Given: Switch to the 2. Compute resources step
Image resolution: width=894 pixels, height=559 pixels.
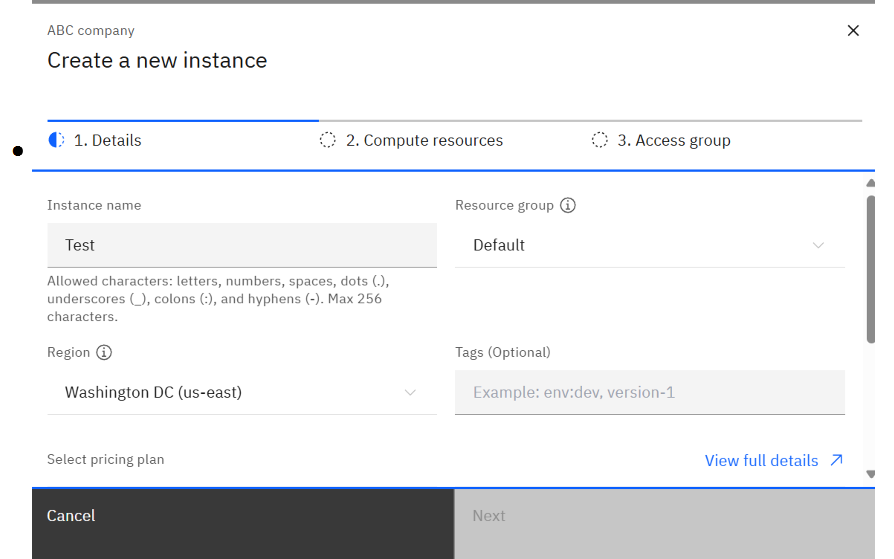Looking at the screenshot, I should 424,140.
